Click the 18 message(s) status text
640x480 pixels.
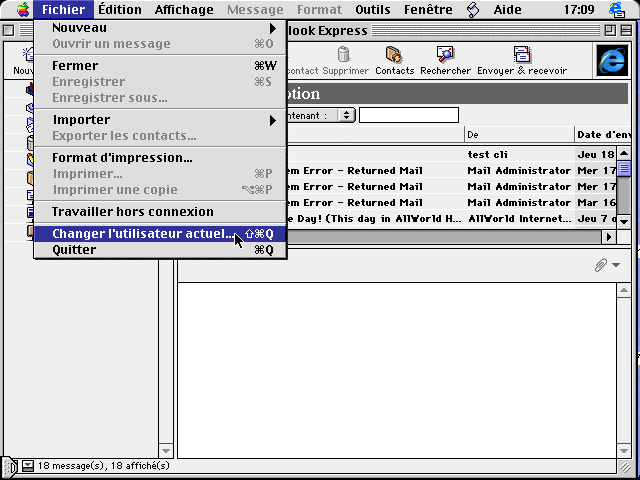click(x=104, y=466)
